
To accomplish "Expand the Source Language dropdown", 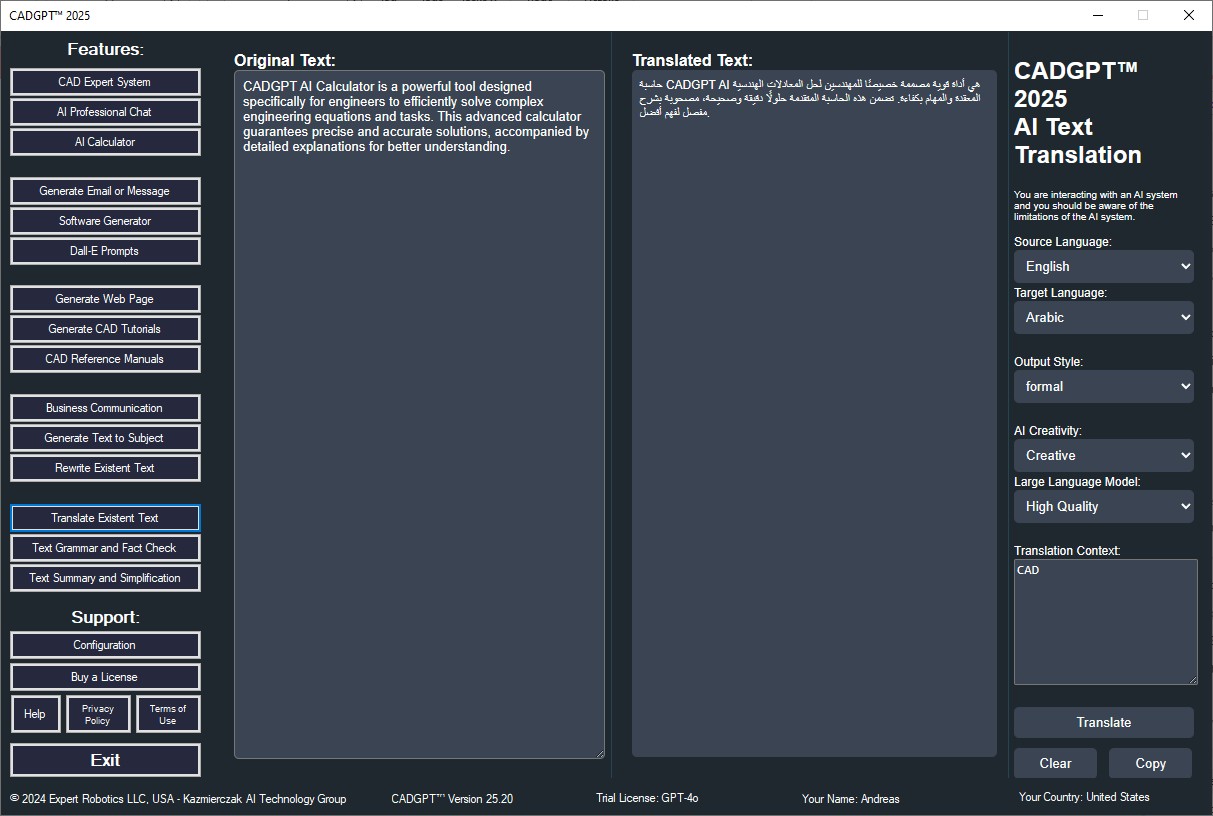I will (x=1104, y=266).
